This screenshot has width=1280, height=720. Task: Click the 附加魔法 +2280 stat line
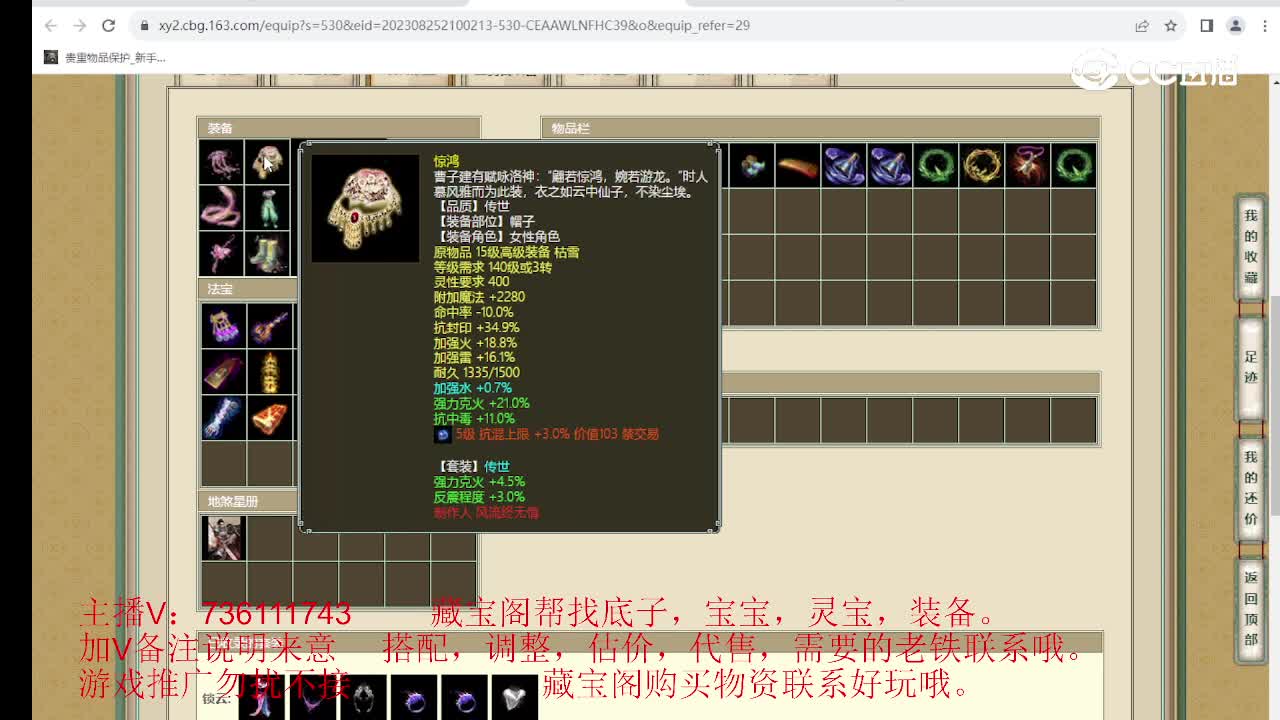[x=479, y=297]
